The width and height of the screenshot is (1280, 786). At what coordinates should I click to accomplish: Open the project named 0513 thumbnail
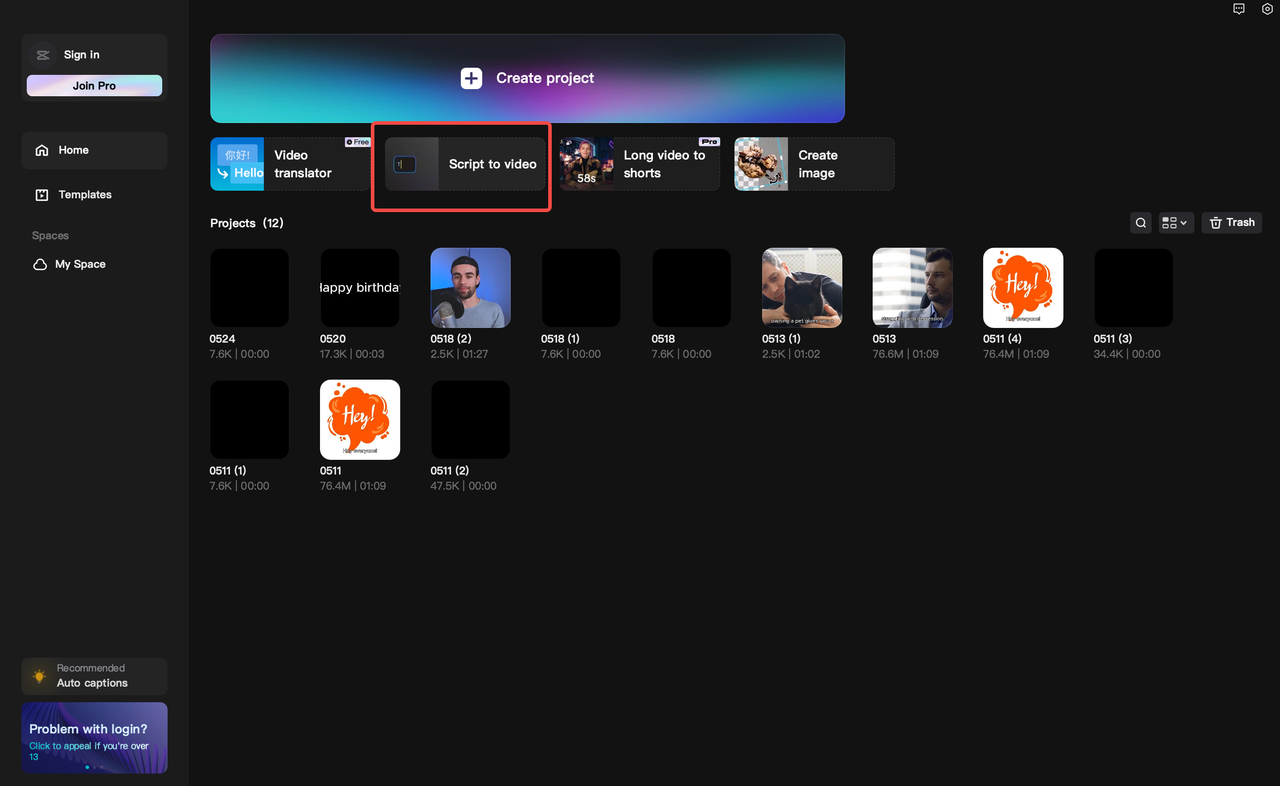click(912, 288)
